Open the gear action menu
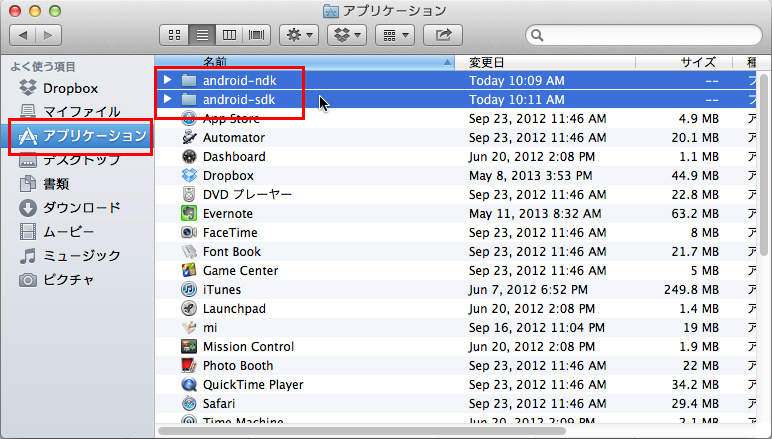The image size is (772, 439). [x=299, y=35]
